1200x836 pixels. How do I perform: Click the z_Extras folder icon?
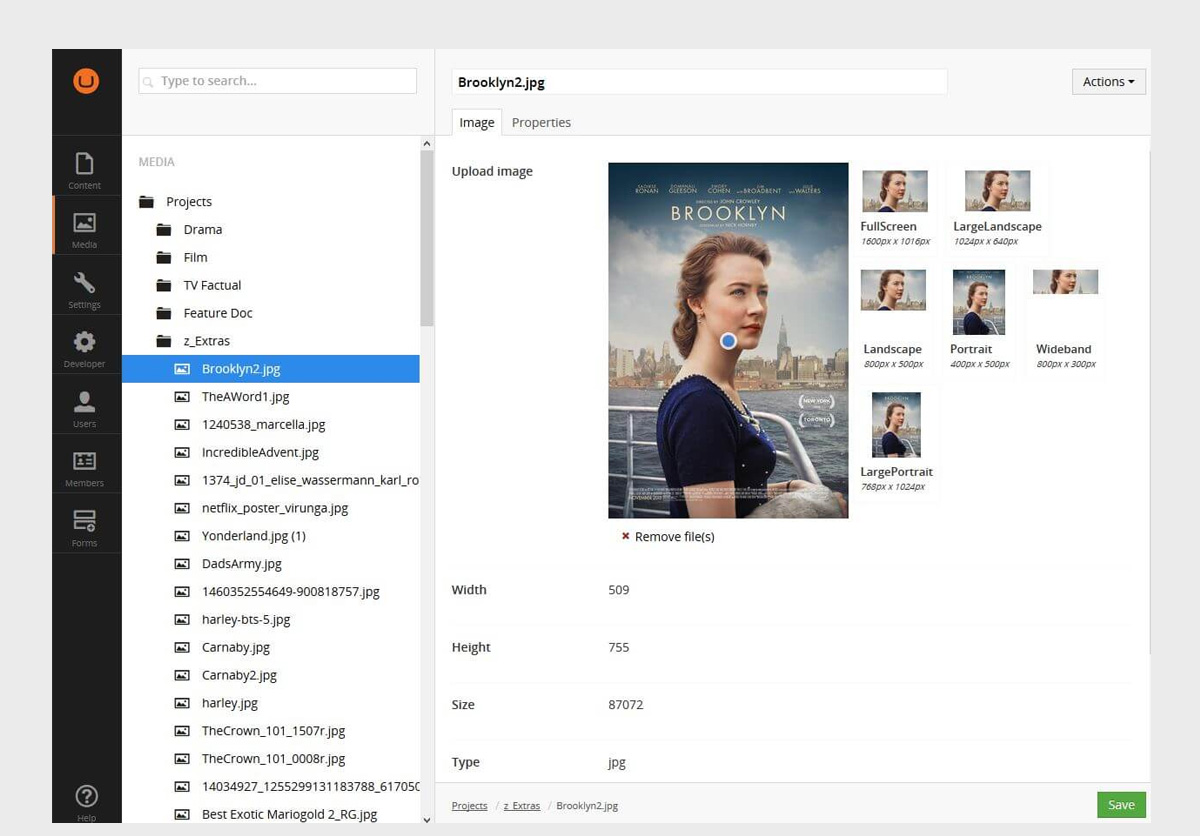point(164,342)
